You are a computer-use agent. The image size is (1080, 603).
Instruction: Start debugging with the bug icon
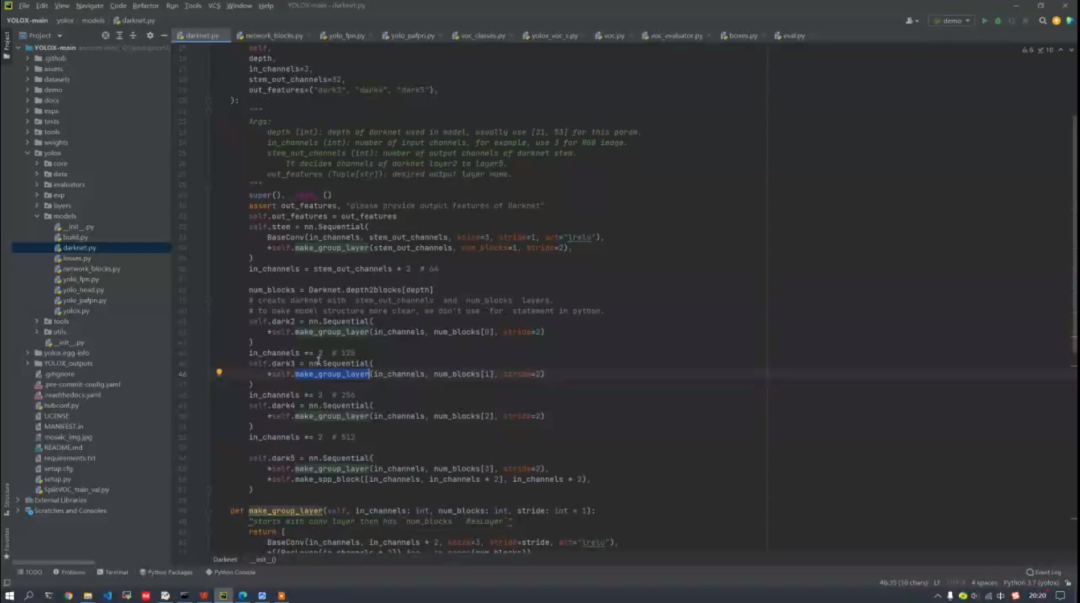pyautogui.click(x=997, y=20)
